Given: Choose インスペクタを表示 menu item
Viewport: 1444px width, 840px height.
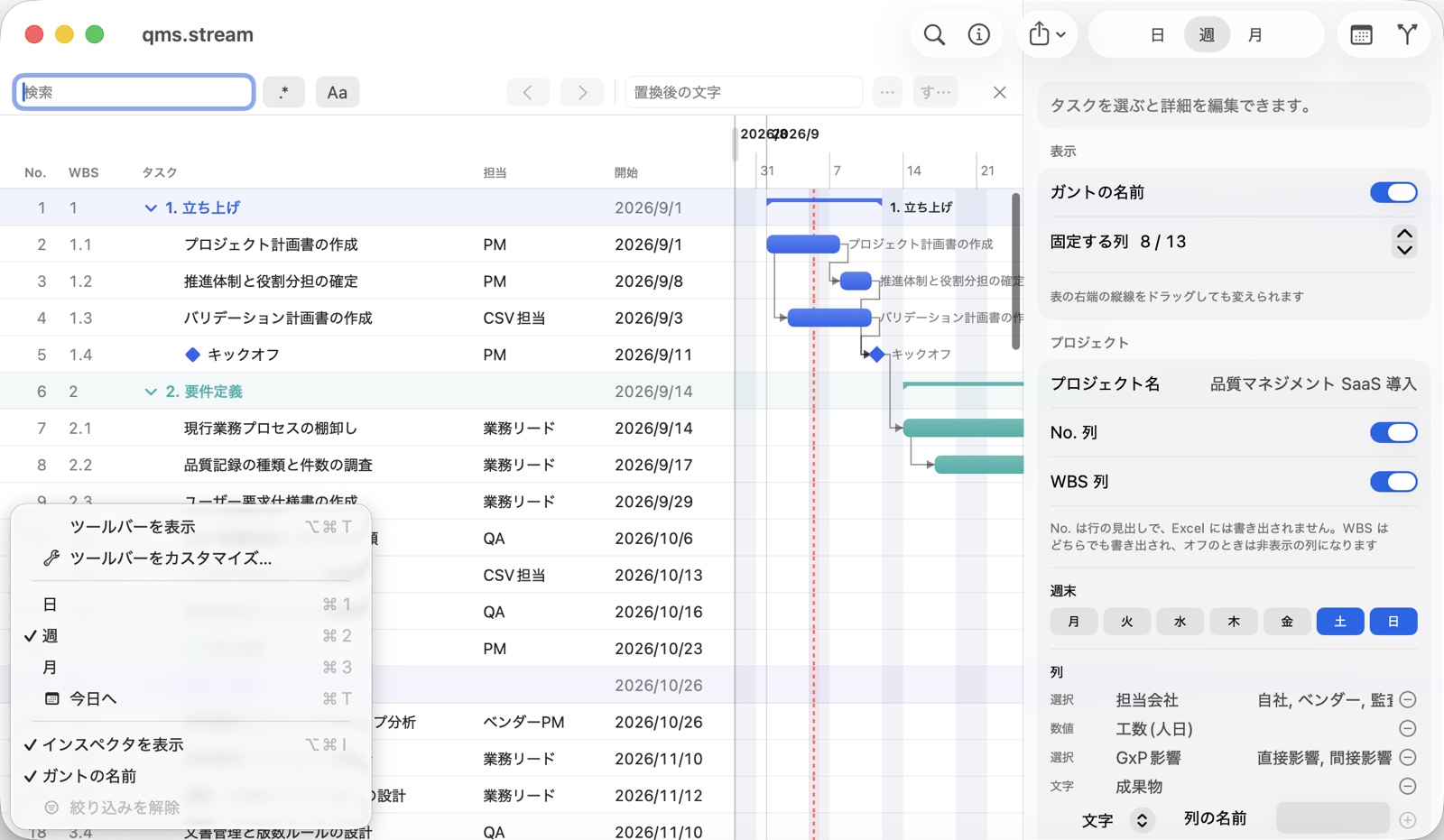Looking at the screenshot, I should click(x=191, y=744).
